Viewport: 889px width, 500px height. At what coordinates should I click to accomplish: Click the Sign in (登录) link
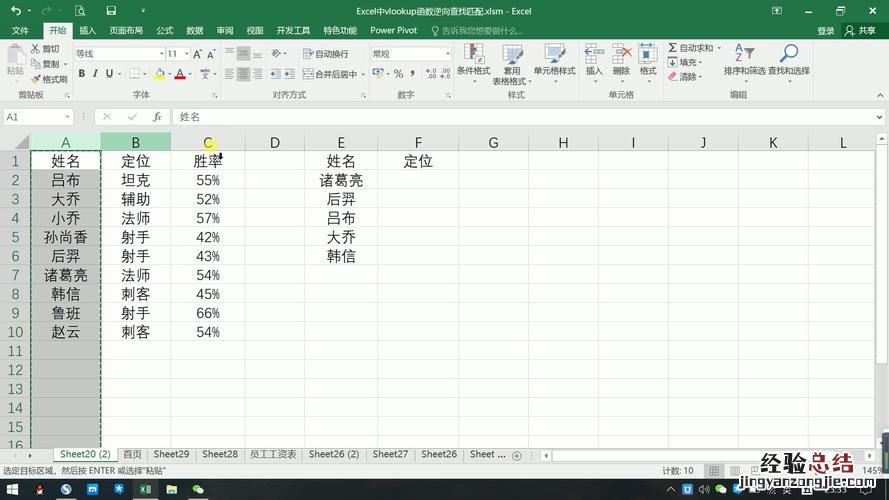coord(825,31)
